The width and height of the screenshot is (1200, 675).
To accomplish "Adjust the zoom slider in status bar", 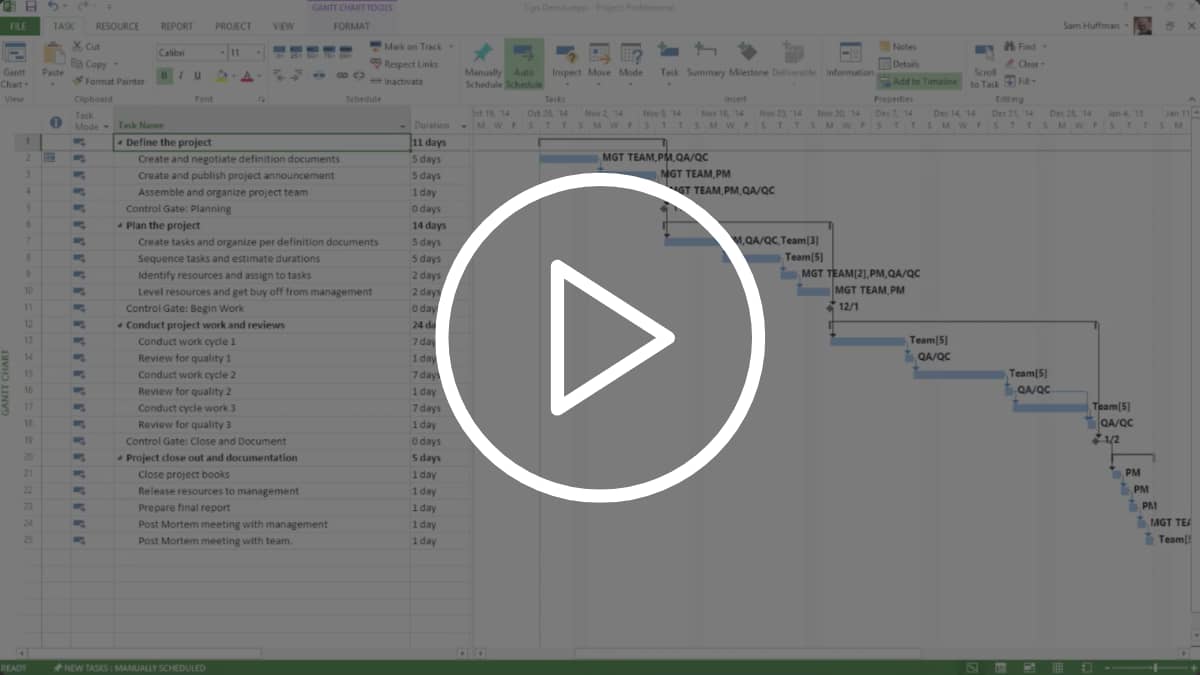I will [x=1155, y=667].
